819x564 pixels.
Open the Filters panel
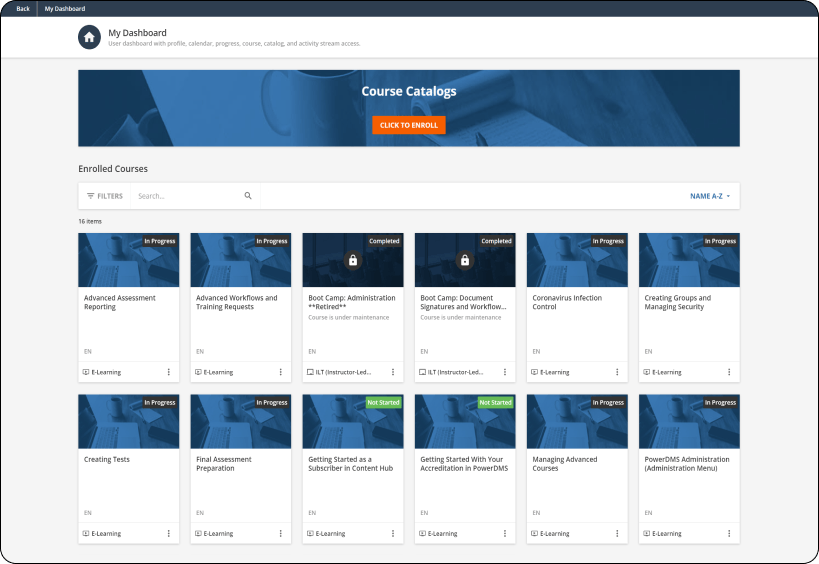click(105, 196)
